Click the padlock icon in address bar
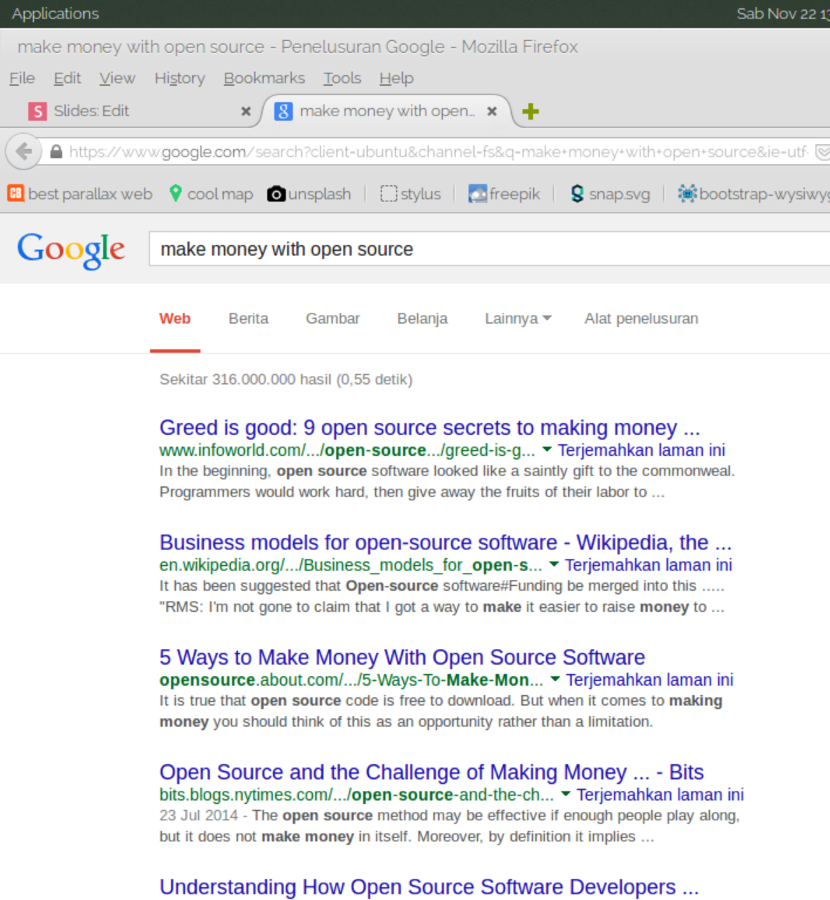830x900 pixels. (x=56, y=152)
